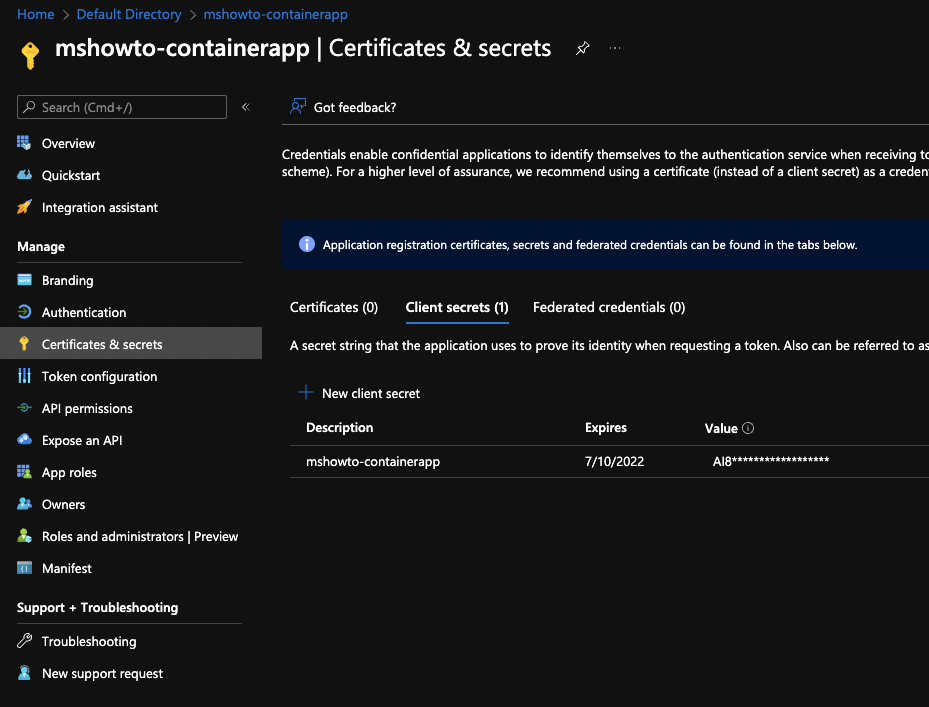
Task: Click the Quickstart cloud icon
Action: tap(24, 175)
